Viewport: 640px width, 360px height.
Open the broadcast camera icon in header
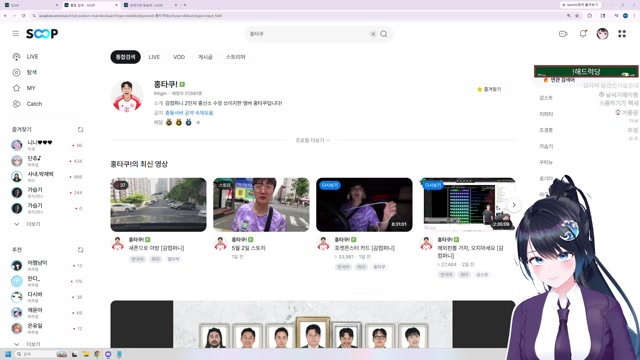[563, 34]
